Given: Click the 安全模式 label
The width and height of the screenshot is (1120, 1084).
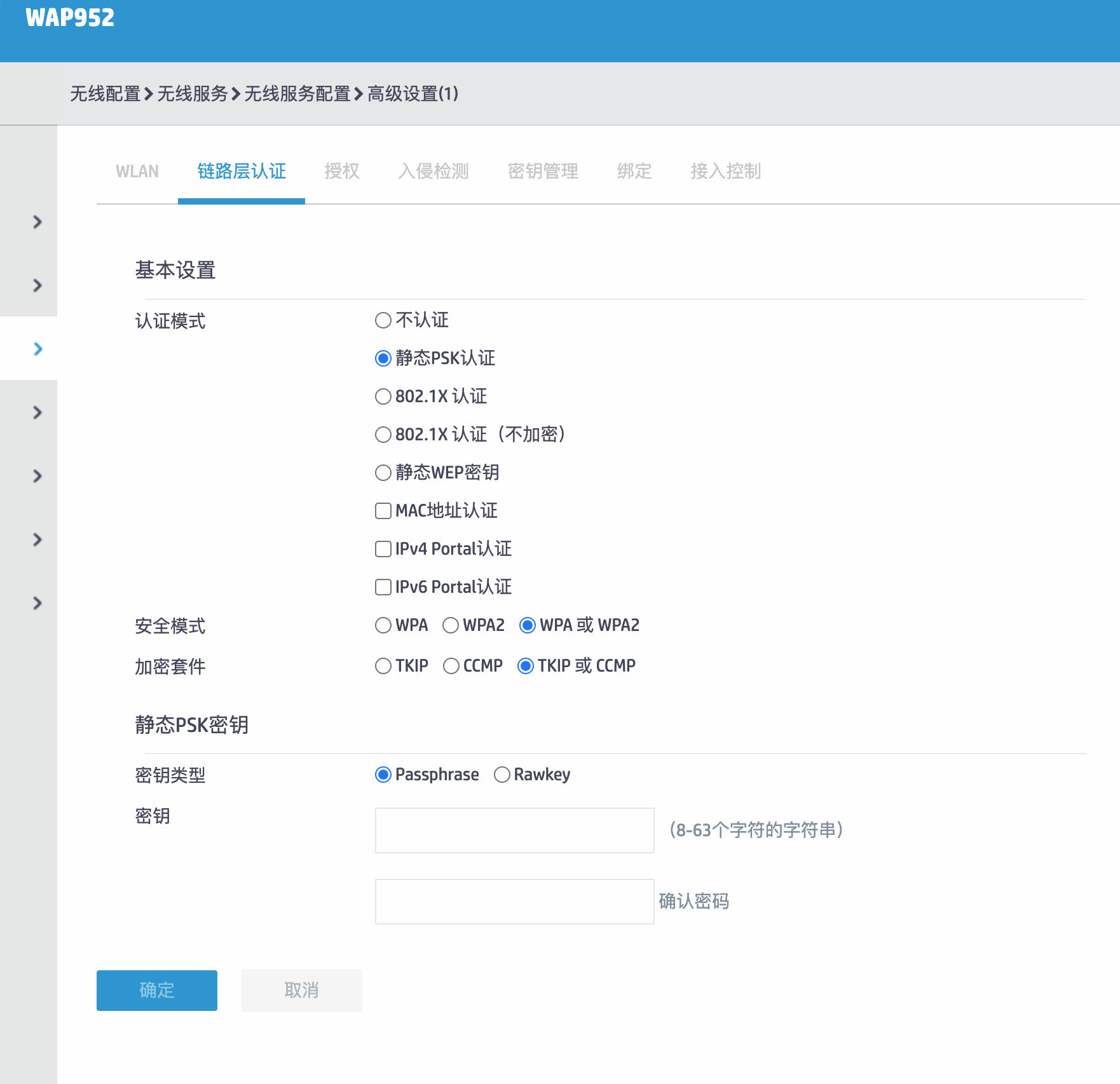Looking at the screenshot, I should [x=170, y=626].
